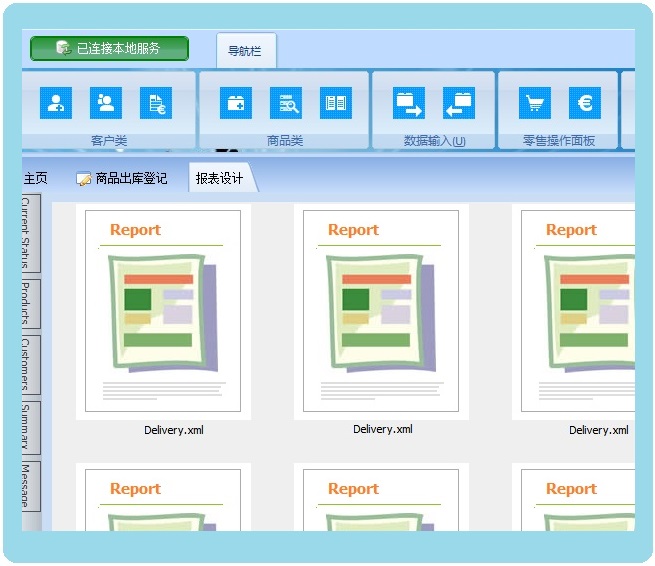The height and width of the screenshot is (566, 655).
Task: Switch to the 商品出库登记 tab
Action: (x=122, y=179)
